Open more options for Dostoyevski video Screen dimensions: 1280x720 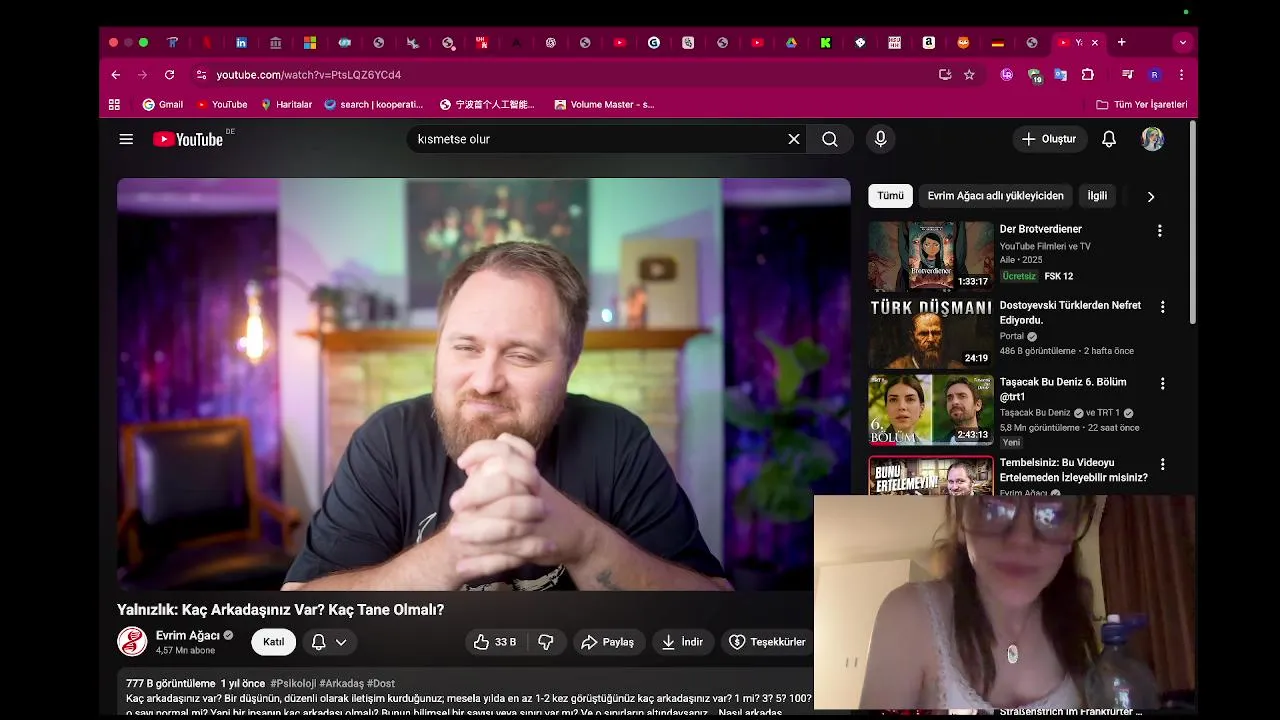pyautogui.click(x=1162, y=307)
